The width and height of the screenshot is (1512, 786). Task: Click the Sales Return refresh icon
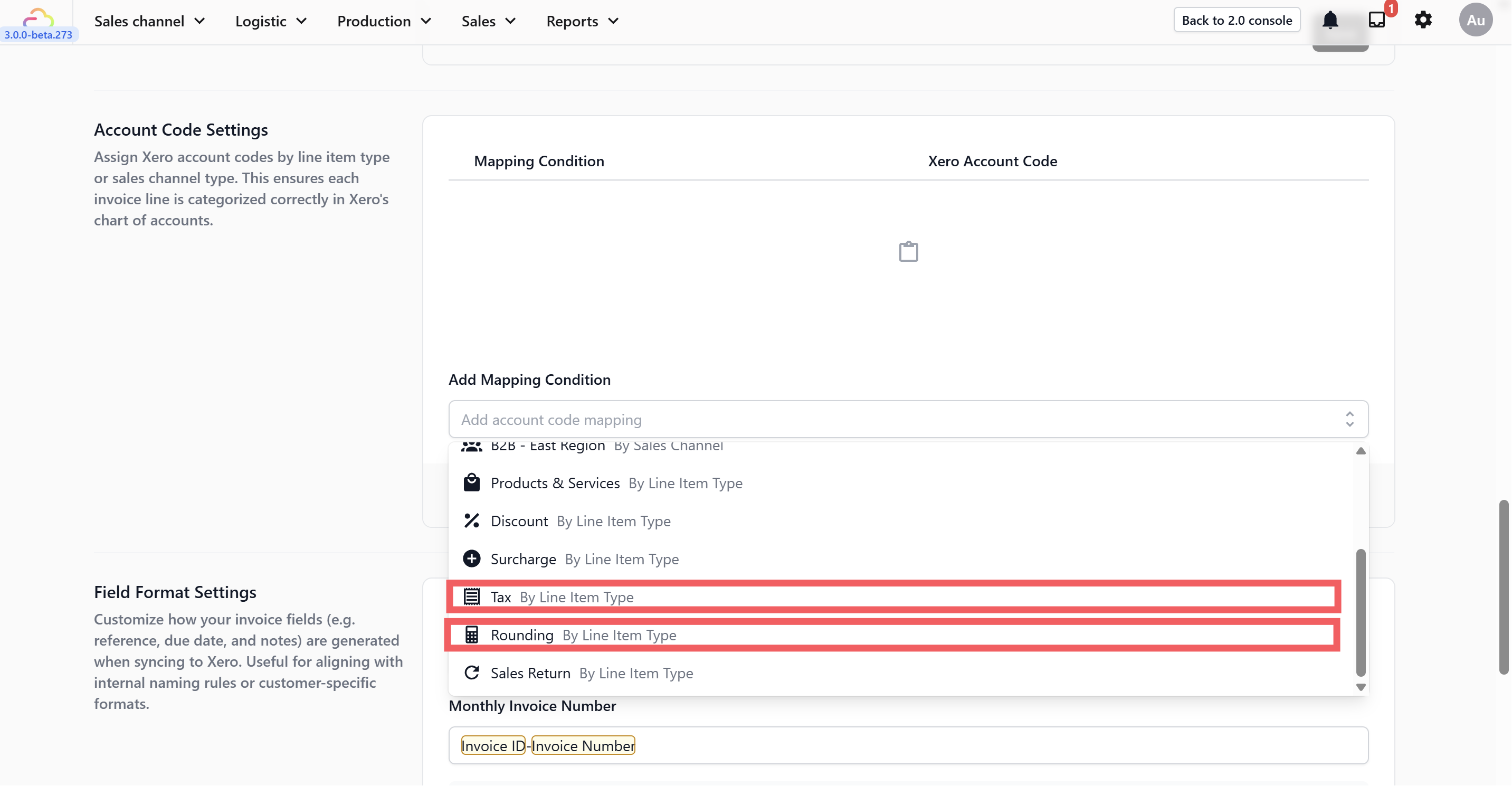(471, 673)
